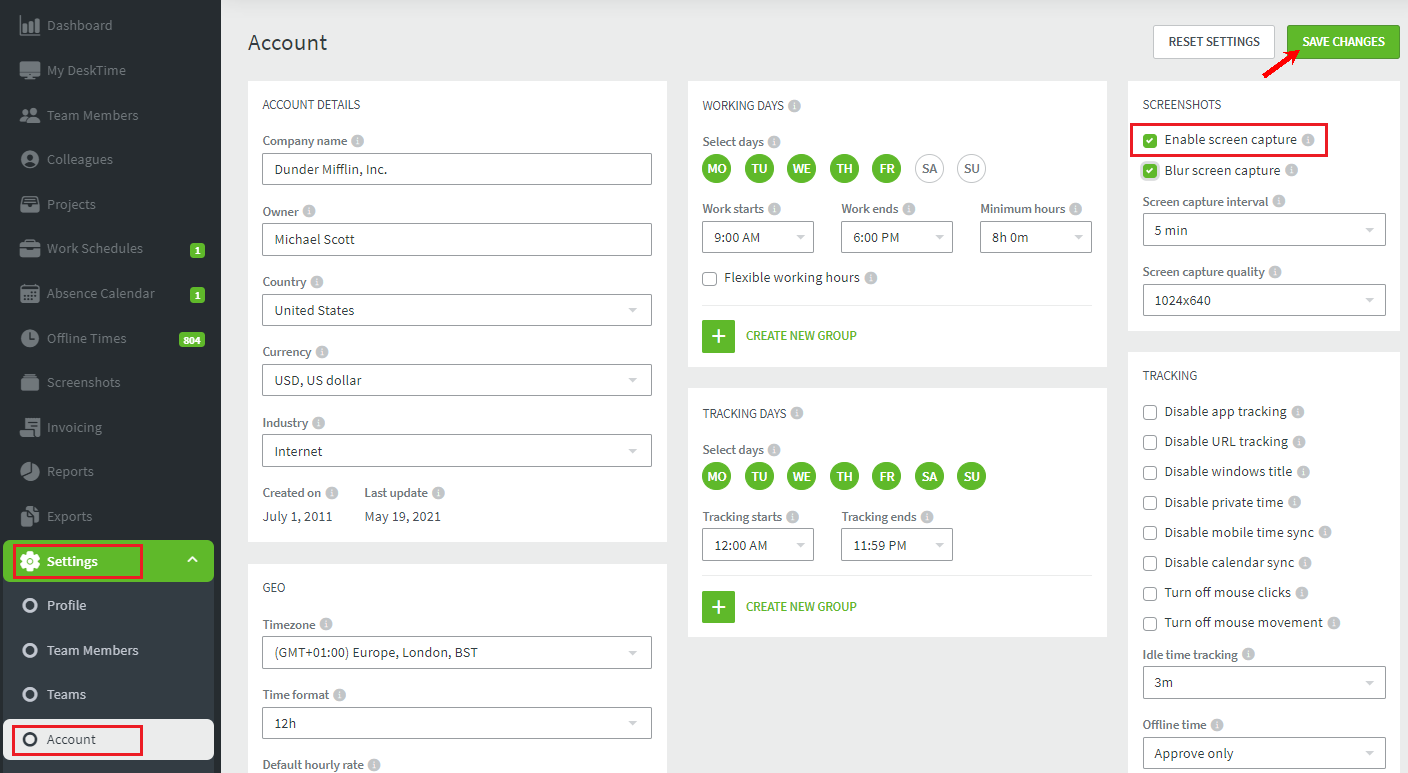The image size is (1408, 773).
Task: Toggle Blur screen capture checkbox
Action: click(1150, 171)
